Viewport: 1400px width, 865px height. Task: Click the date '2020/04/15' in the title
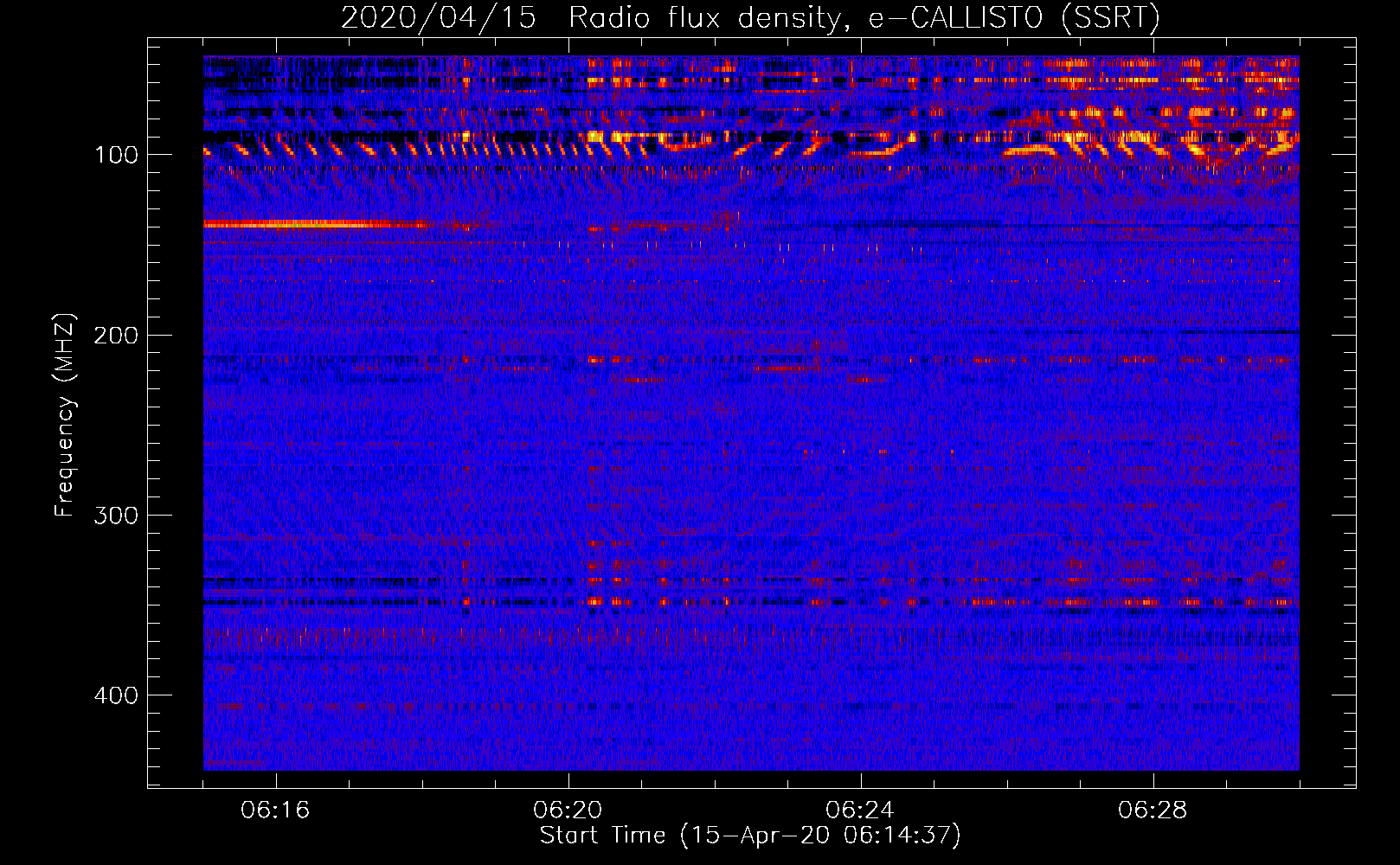click(x=439, y=18)
